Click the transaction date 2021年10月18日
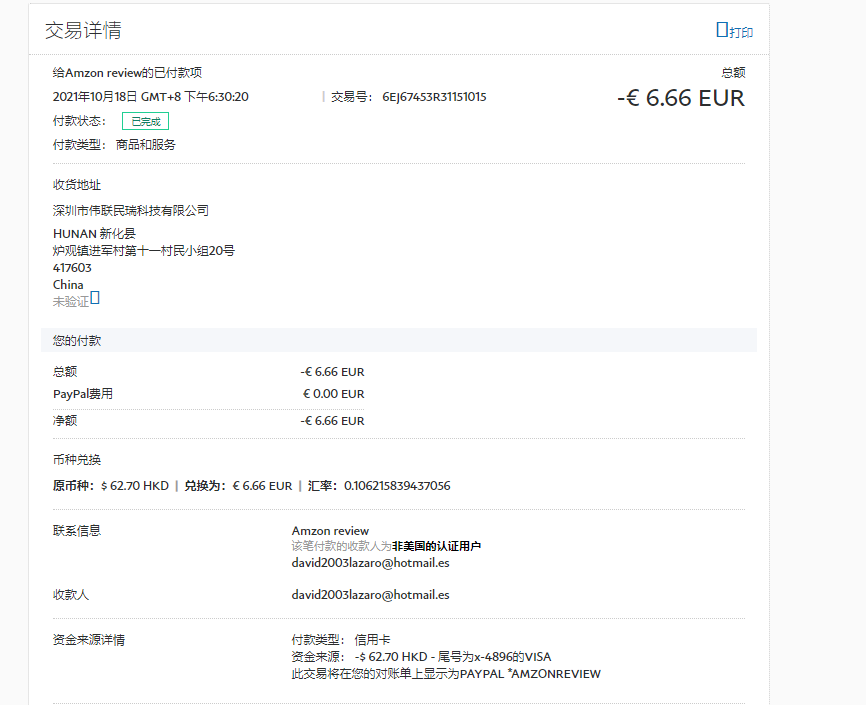The height and width of the screenshot is (705, 866). (x=95, y=97)
